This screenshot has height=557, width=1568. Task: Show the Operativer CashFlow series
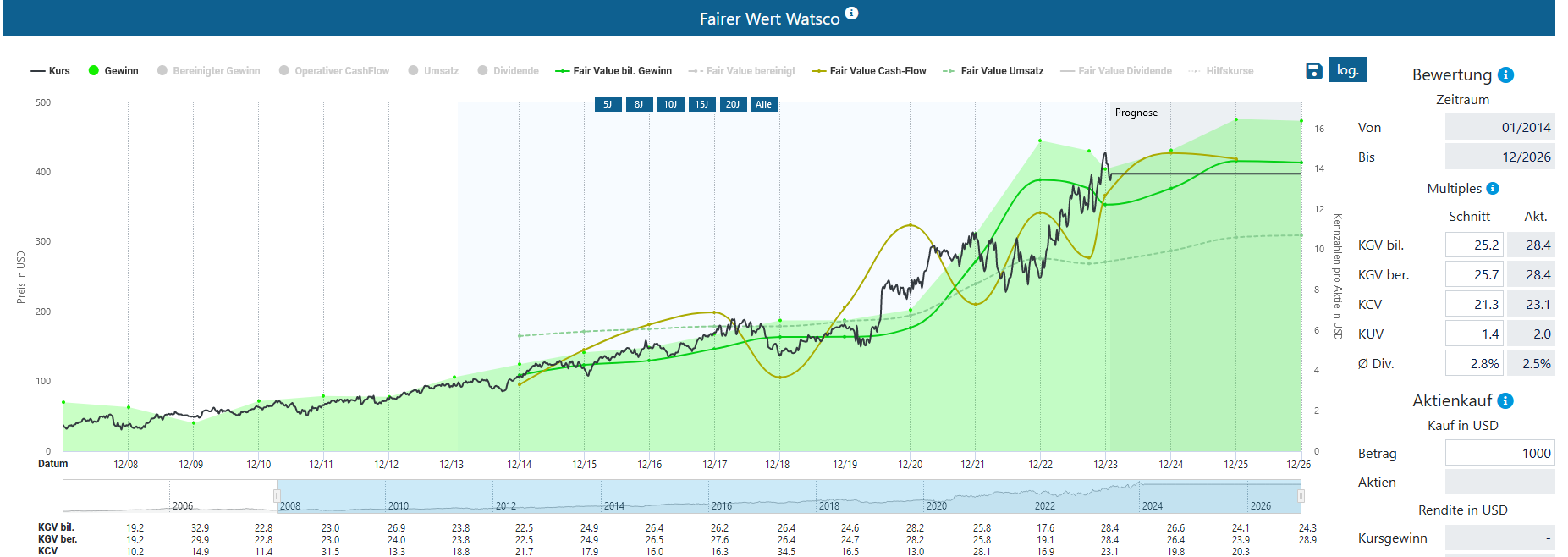pos(334,71)
